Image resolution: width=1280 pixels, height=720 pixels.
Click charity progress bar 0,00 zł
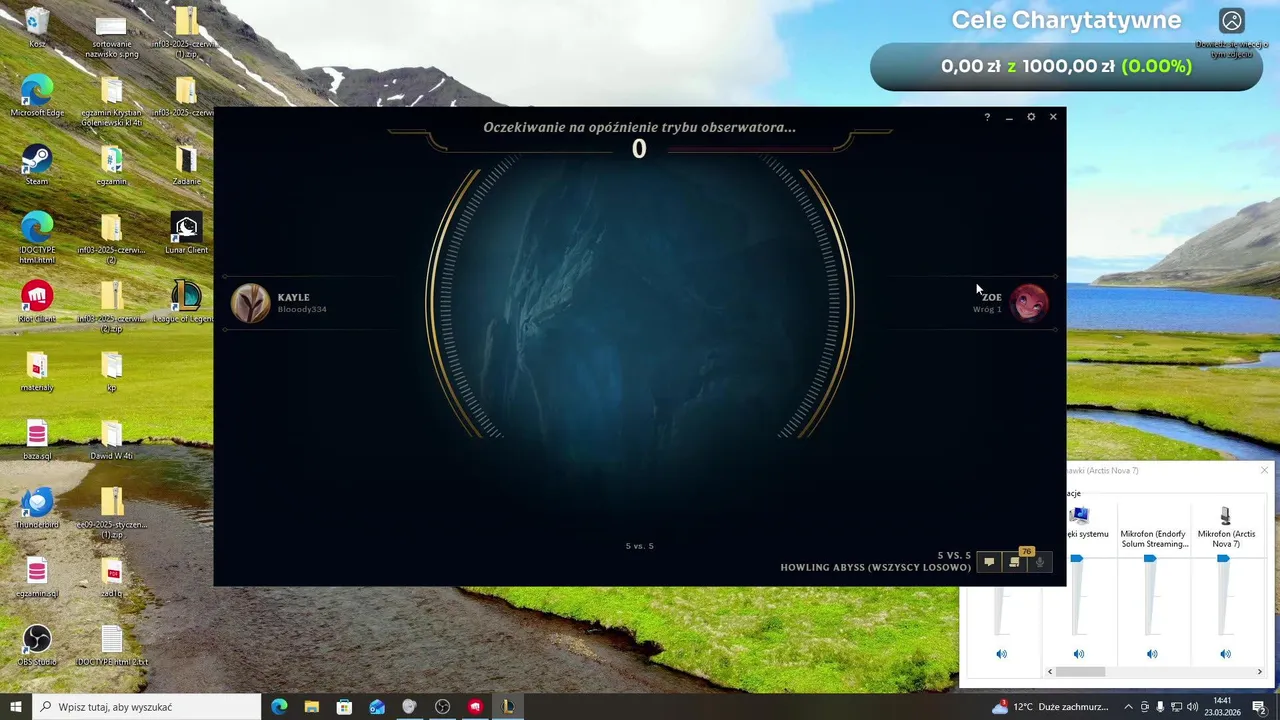1066,67
